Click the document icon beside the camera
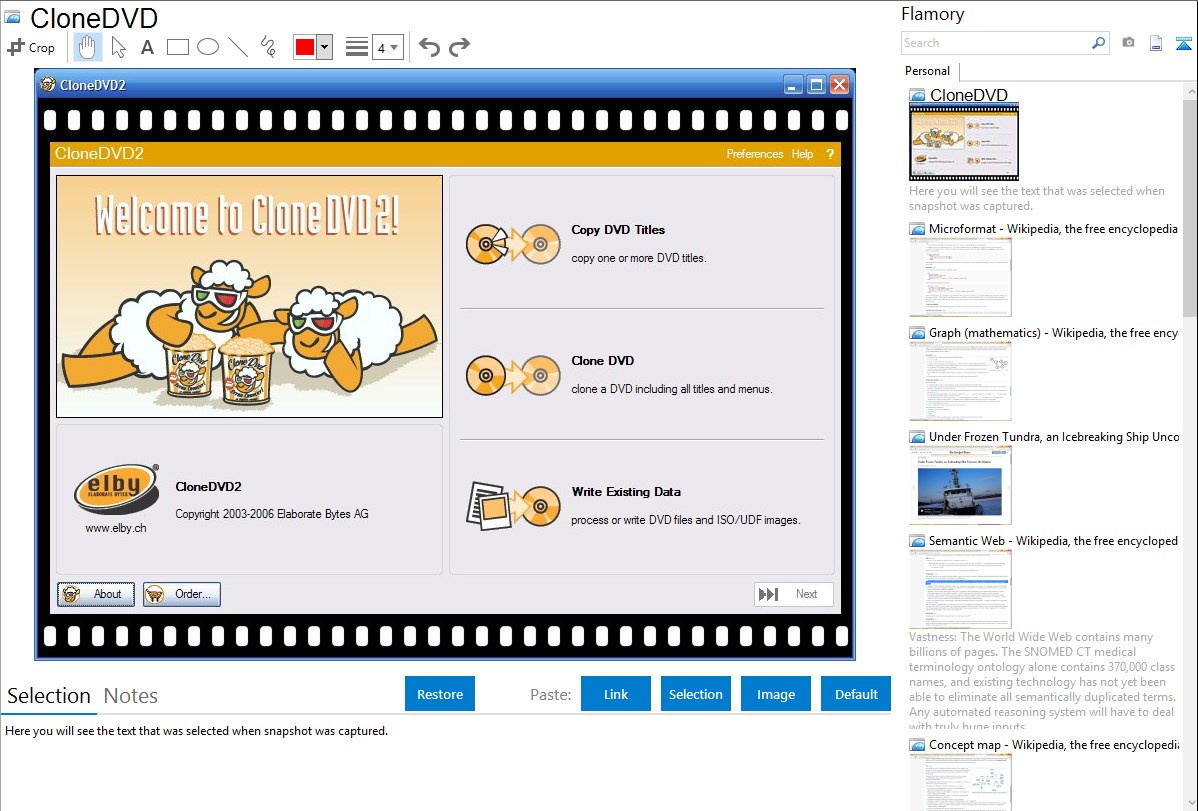The image size is (1198, 811). [1156, 43]
